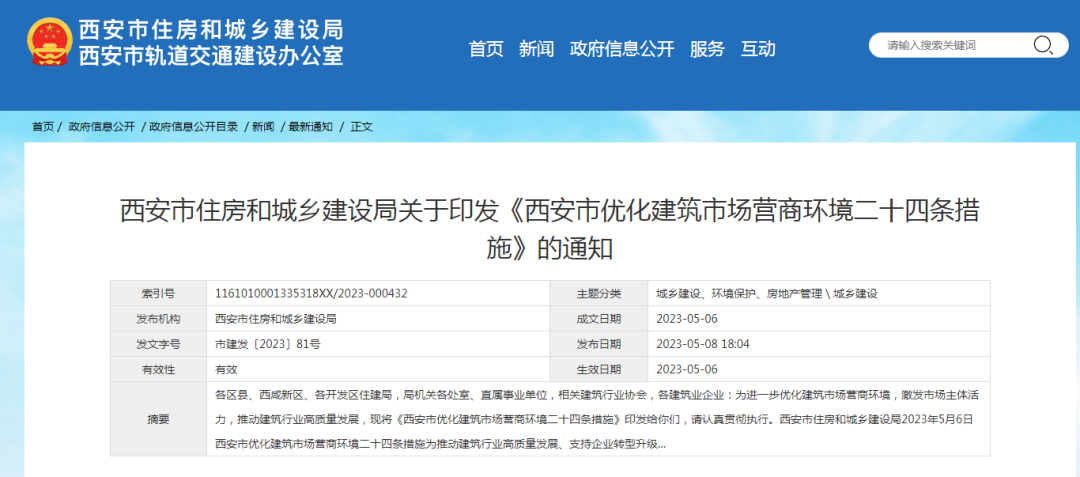Click the 西安市轨道交通建设办公室 site title
Image resolution: width=1080 pixels, height=477 pixels.
[x=211, y=55]
